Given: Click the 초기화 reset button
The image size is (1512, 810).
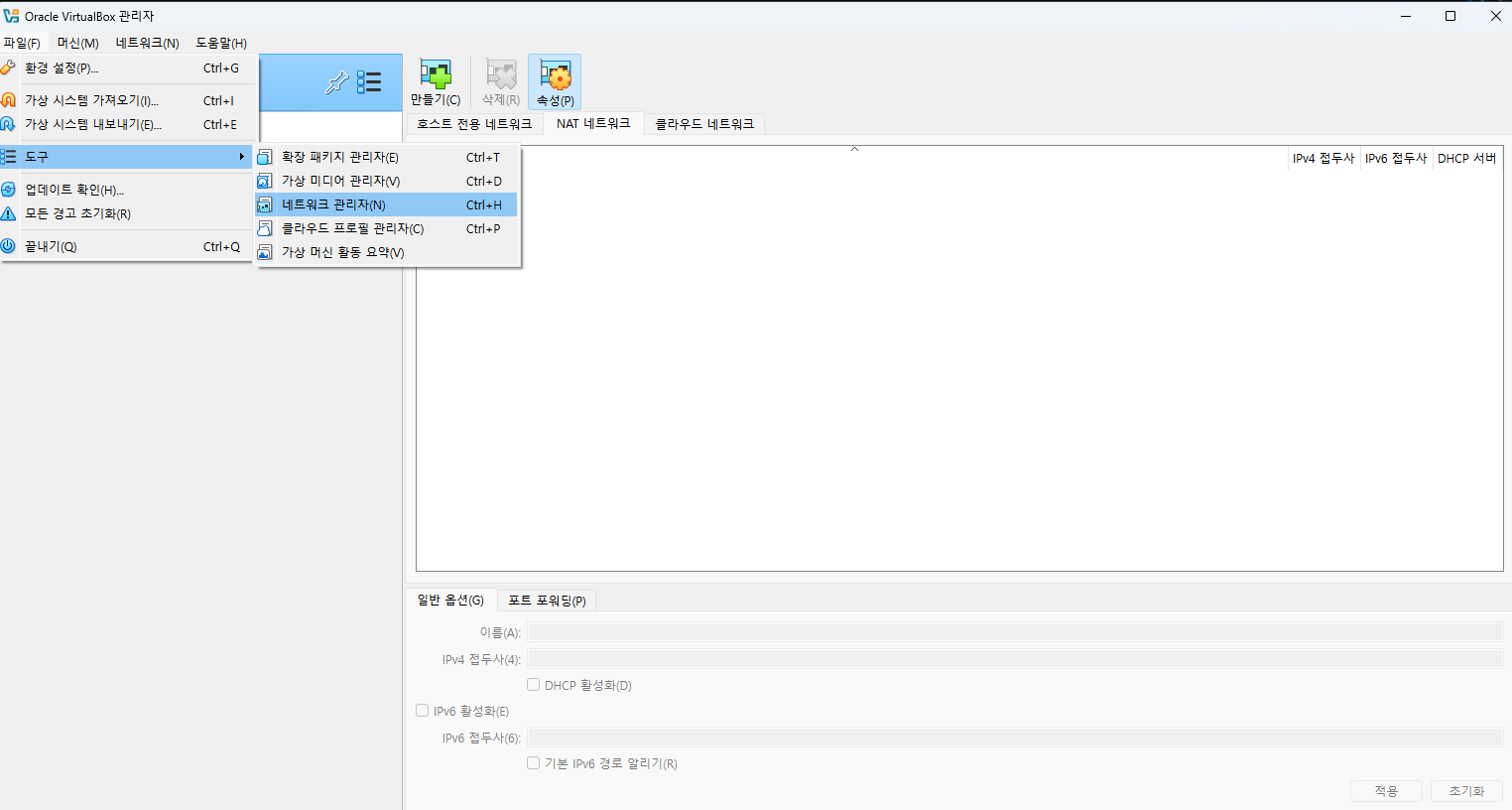Looking at the screenshot, I should [x=1466, y=791].
